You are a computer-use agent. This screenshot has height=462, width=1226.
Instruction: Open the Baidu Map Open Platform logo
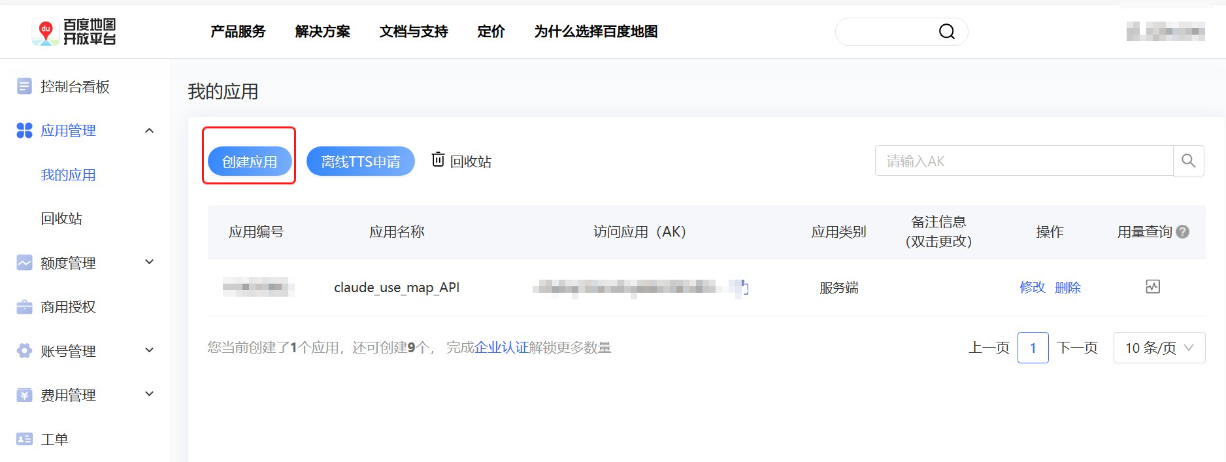73,31
